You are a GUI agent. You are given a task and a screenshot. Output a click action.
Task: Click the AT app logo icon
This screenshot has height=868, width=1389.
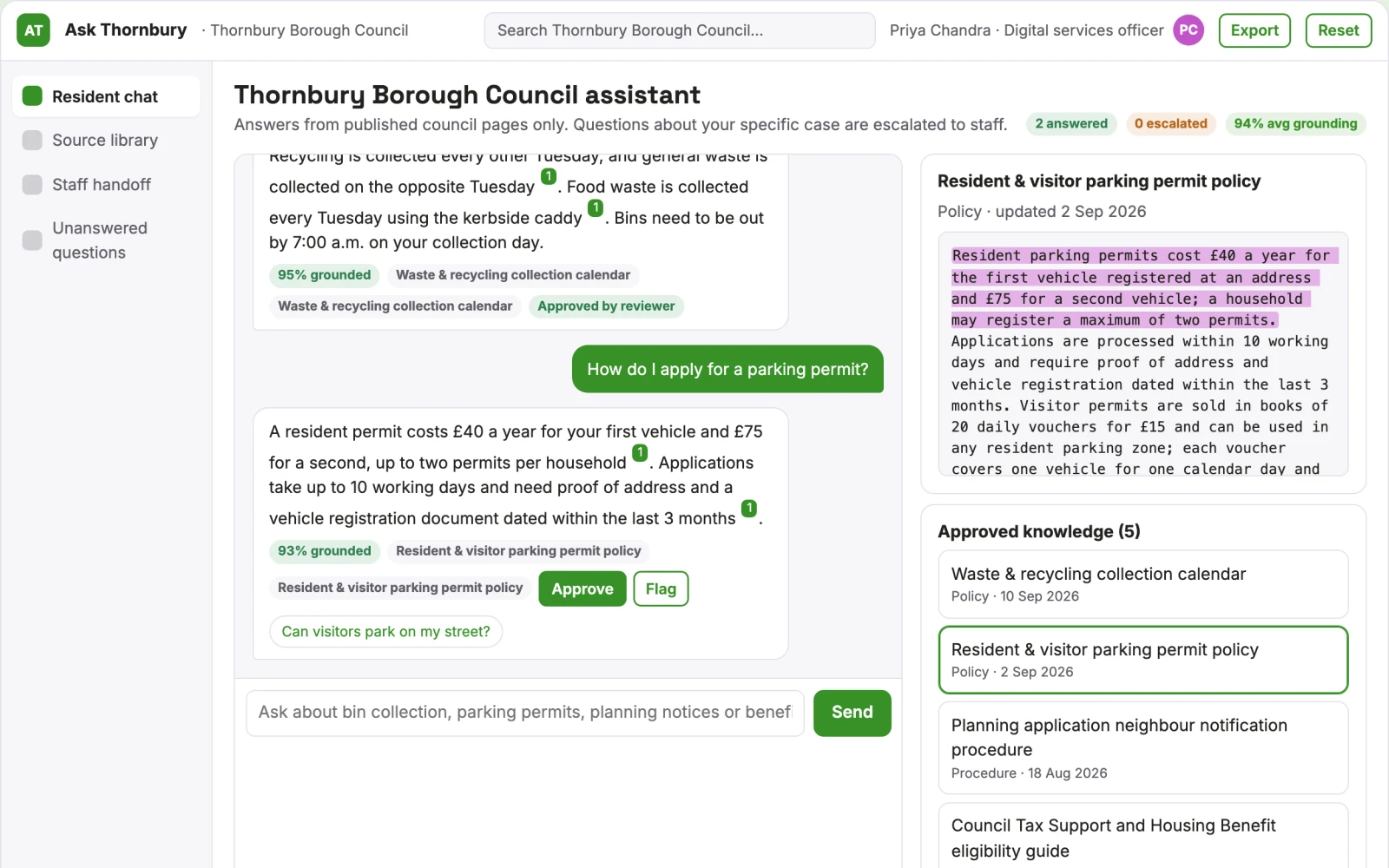point(33,30)
